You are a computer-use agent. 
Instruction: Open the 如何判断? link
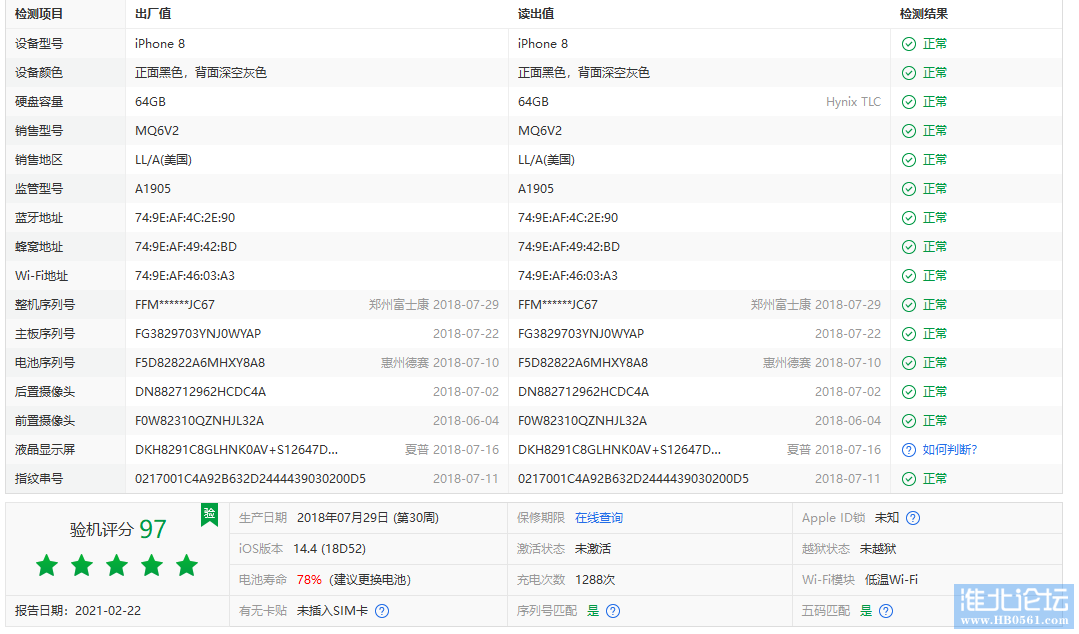click(x=950, y=450)
